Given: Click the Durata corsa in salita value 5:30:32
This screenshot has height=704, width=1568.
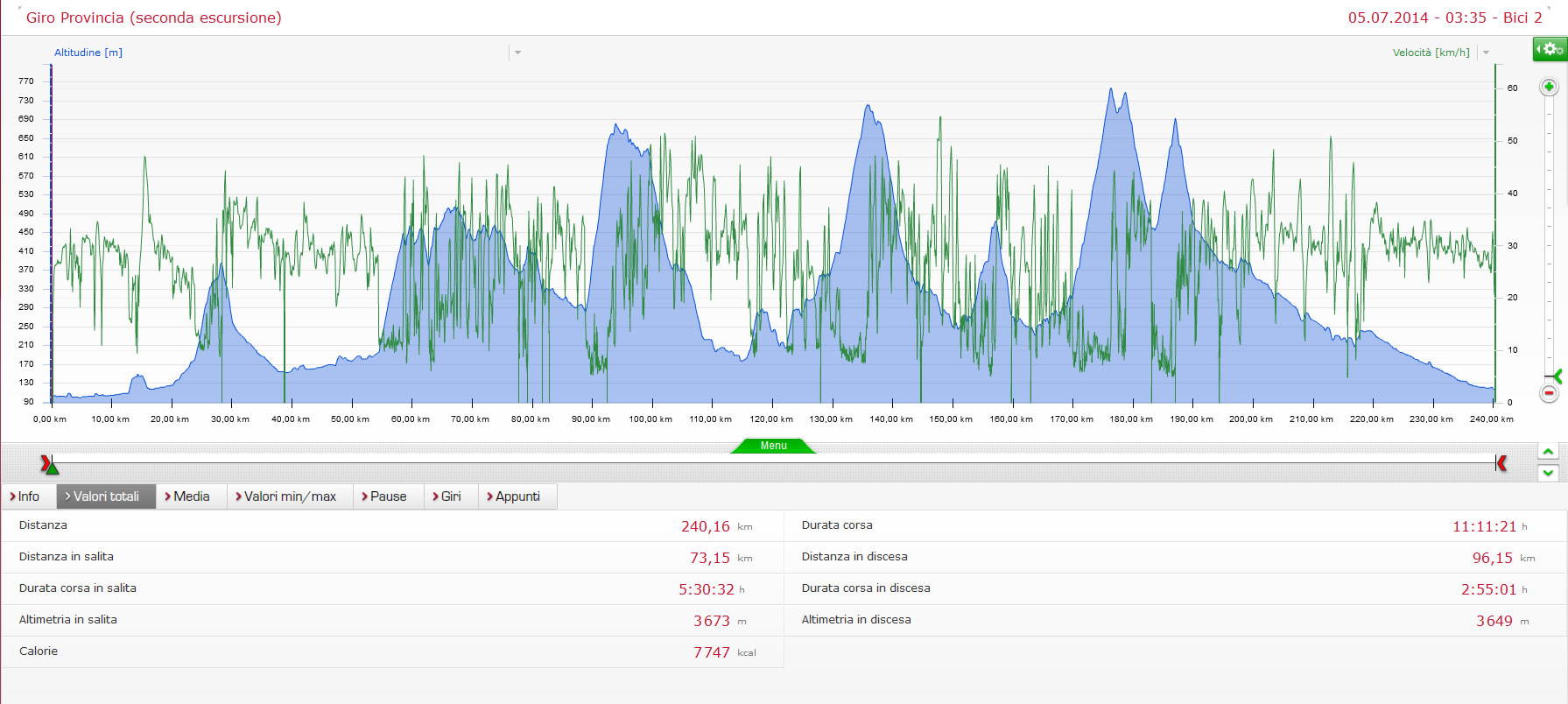Looking at the screenshot, I should [x=707, y=589].
